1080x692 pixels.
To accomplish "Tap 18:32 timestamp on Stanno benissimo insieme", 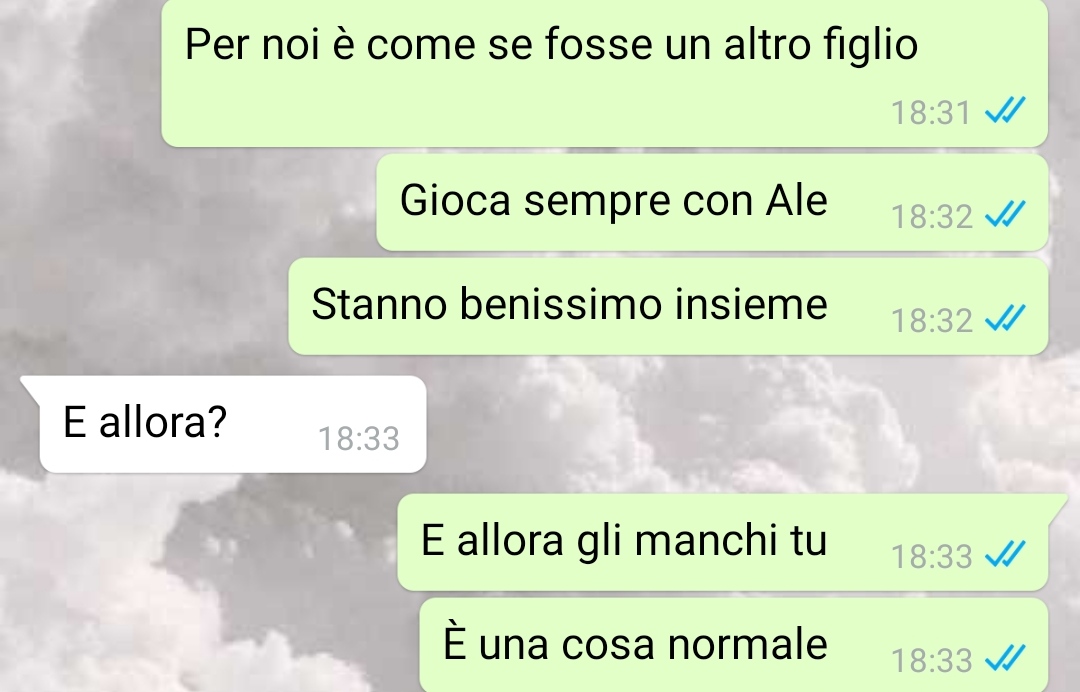I will pos(931,322).
